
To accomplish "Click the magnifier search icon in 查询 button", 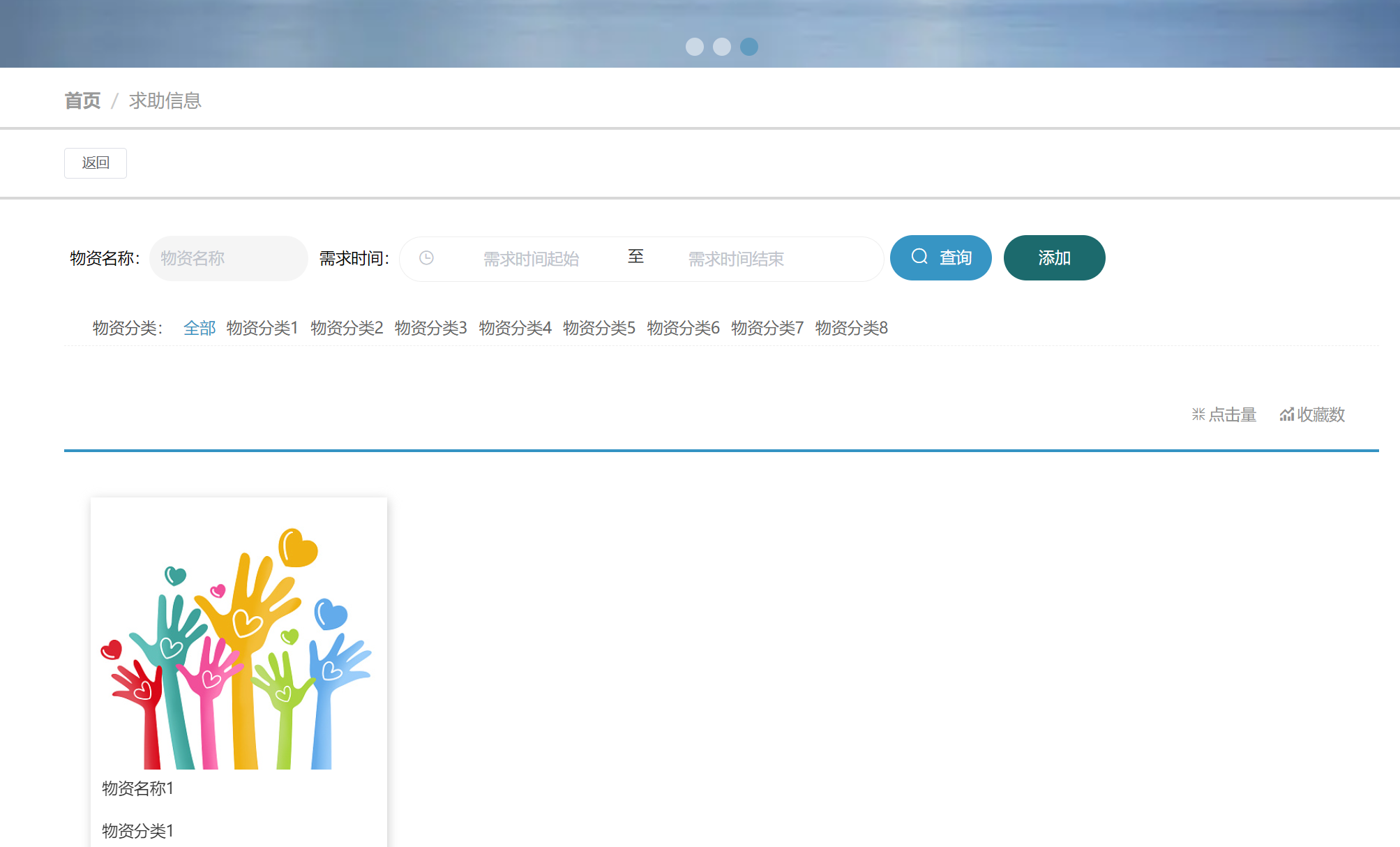I will (x=919, y=257).
